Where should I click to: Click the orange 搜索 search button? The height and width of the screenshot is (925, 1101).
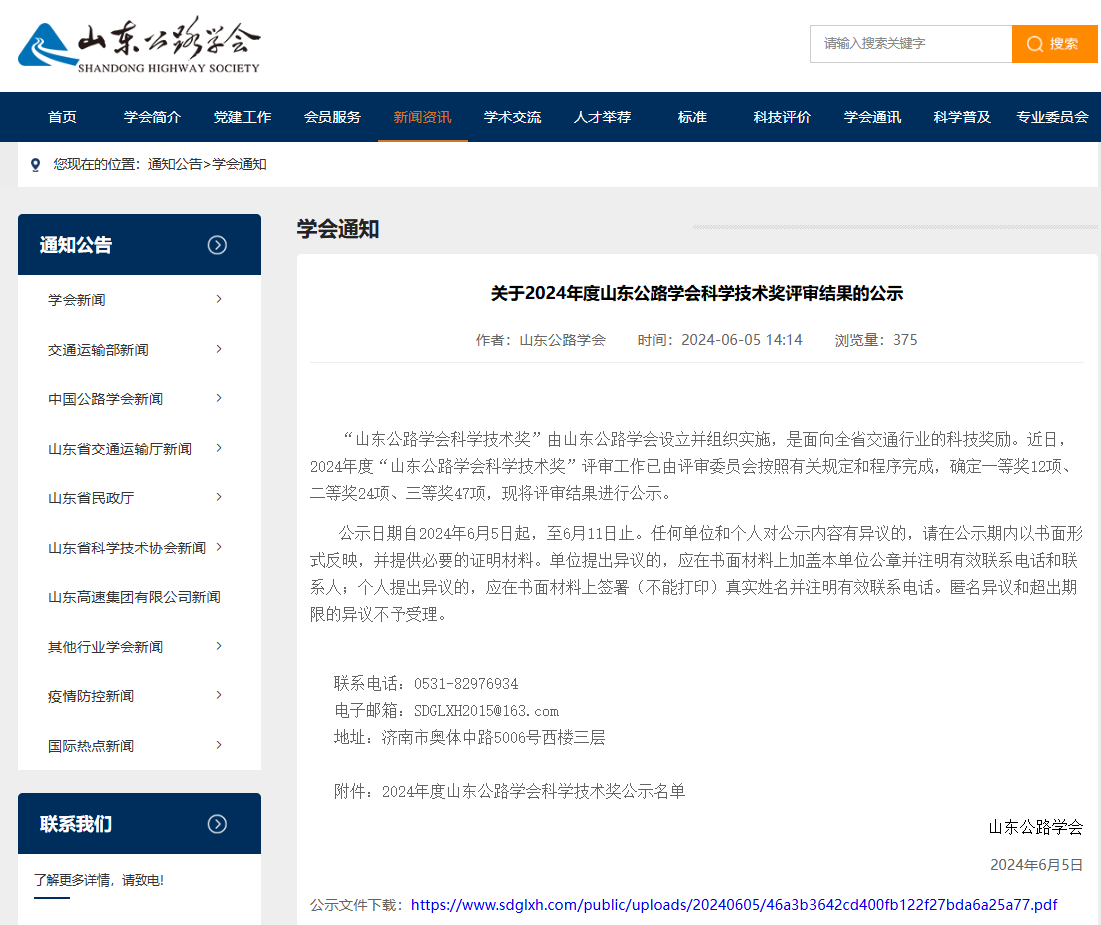[x=1054, y=44]
